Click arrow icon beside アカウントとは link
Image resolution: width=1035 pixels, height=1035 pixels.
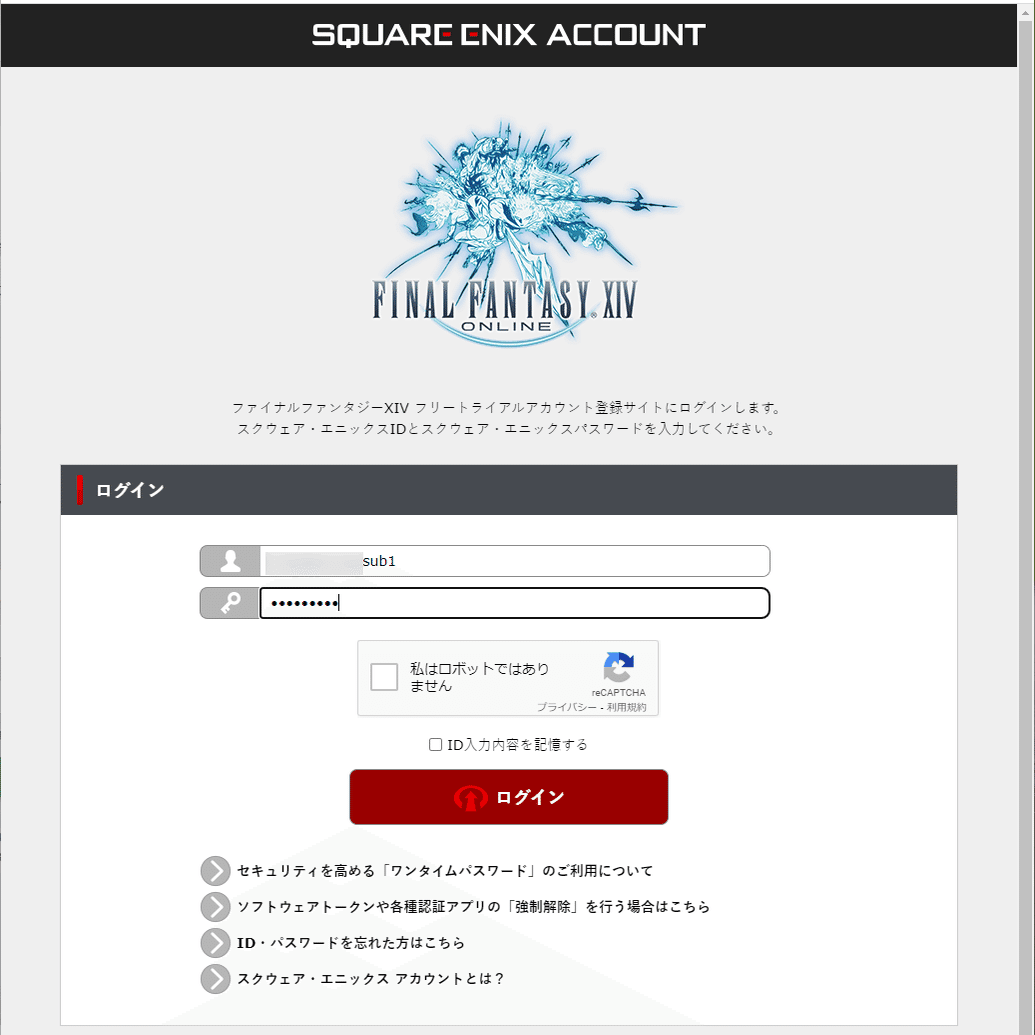click(x=215, y=978)
